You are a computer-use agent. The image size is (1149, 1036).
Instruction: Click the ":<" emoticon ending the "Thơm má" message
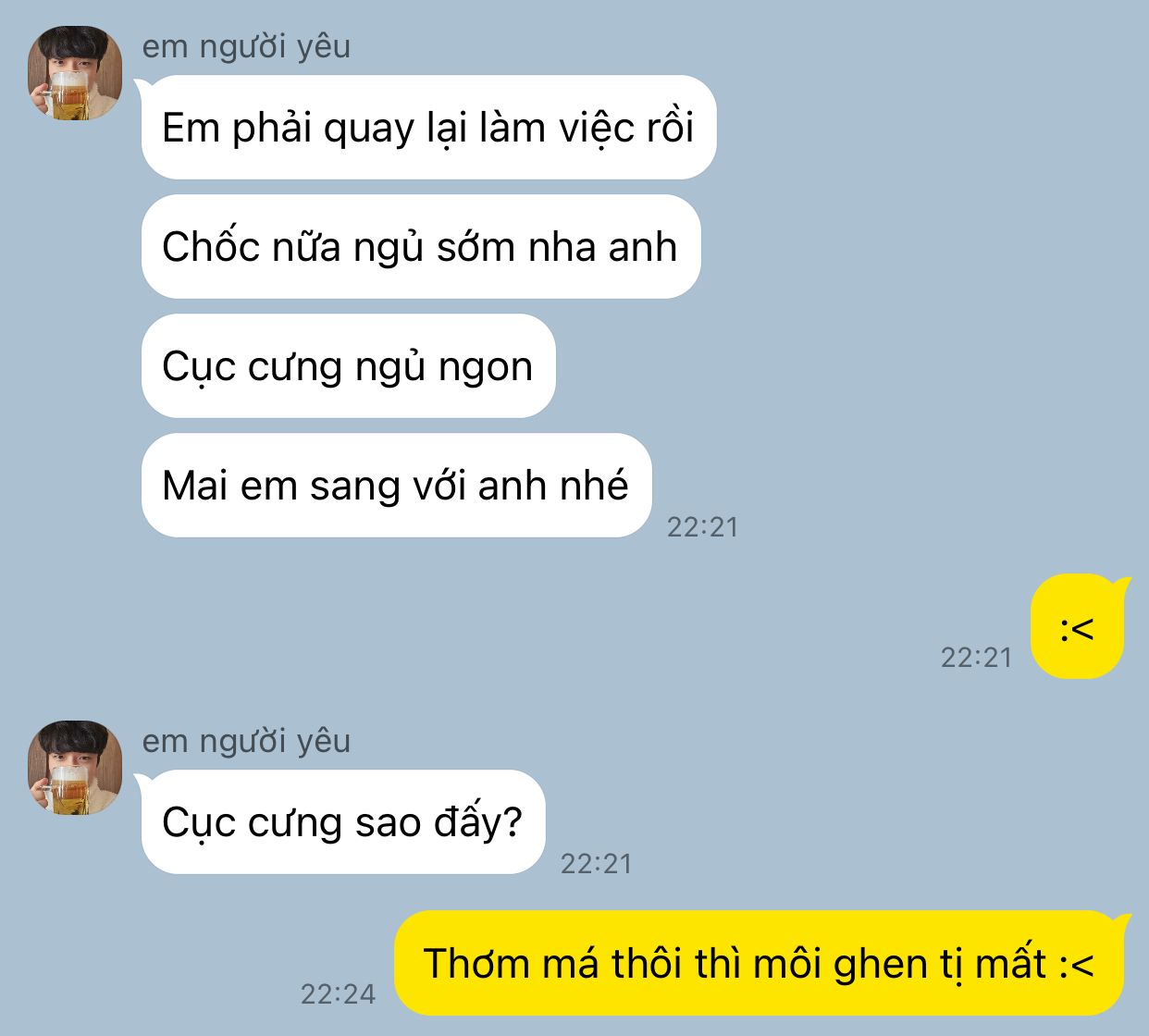tap(1077, 965)
